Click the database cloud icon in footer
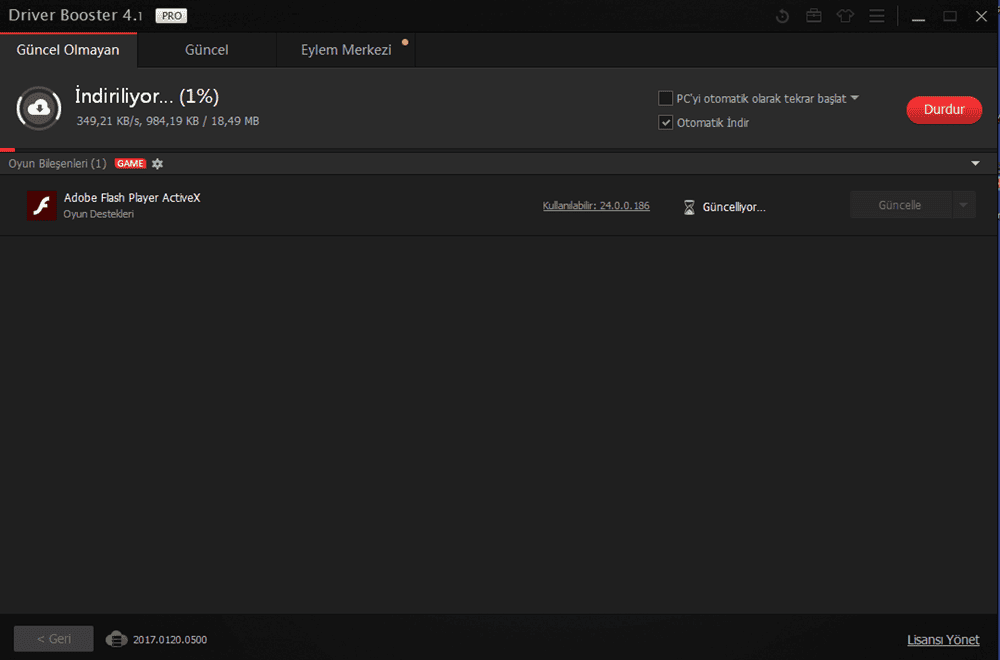This screenshot has width=1000, height=660. point(117,639)
